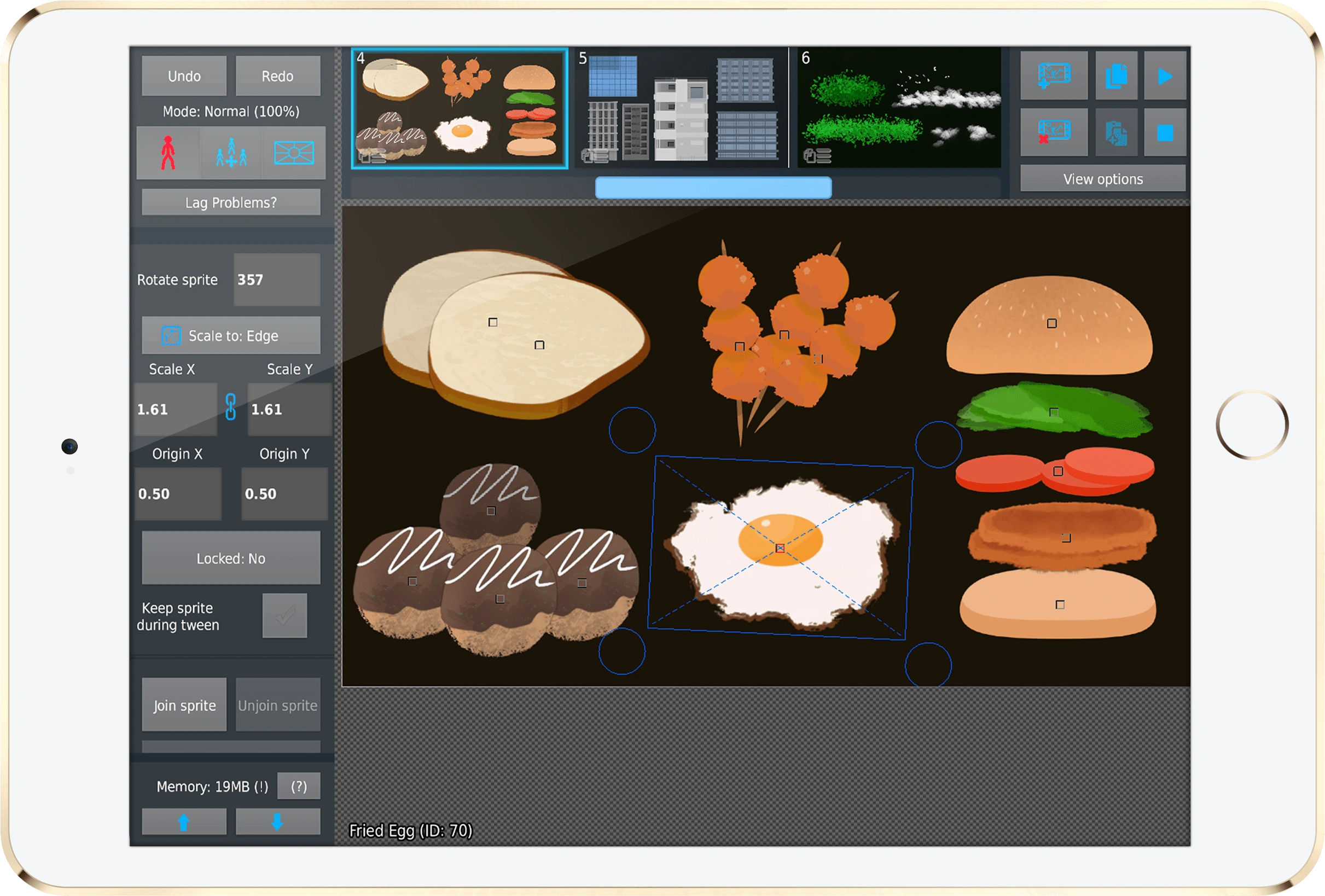The height and width of the screenshot is (896, 1325).
Task: Open the View options panel
Action: pyautogui.click(x=1103, y=179)
